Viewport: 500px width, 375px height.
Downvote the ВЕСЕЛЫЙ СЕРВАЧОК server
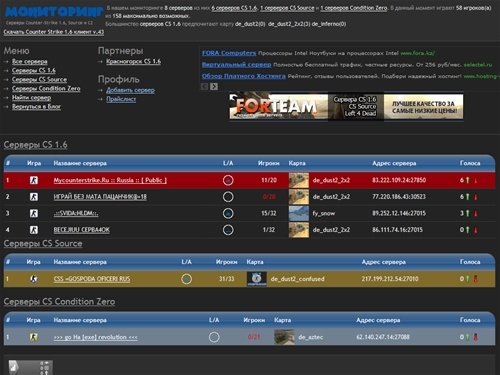[x=476, y=230]
